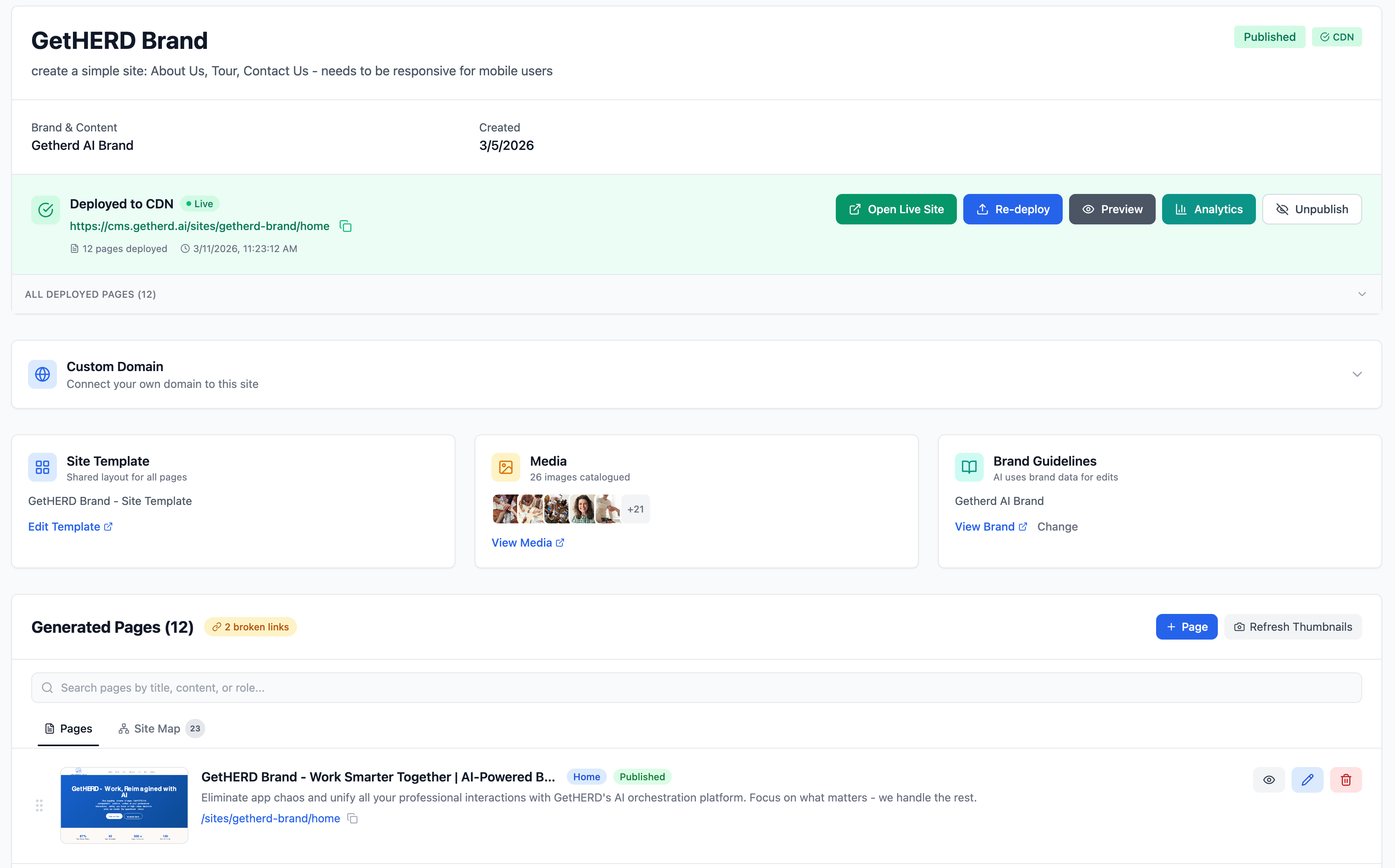Delete home page with trash icon
Image resolution: width=1395 pixels, height=868 pixels.
(1346, 779)
